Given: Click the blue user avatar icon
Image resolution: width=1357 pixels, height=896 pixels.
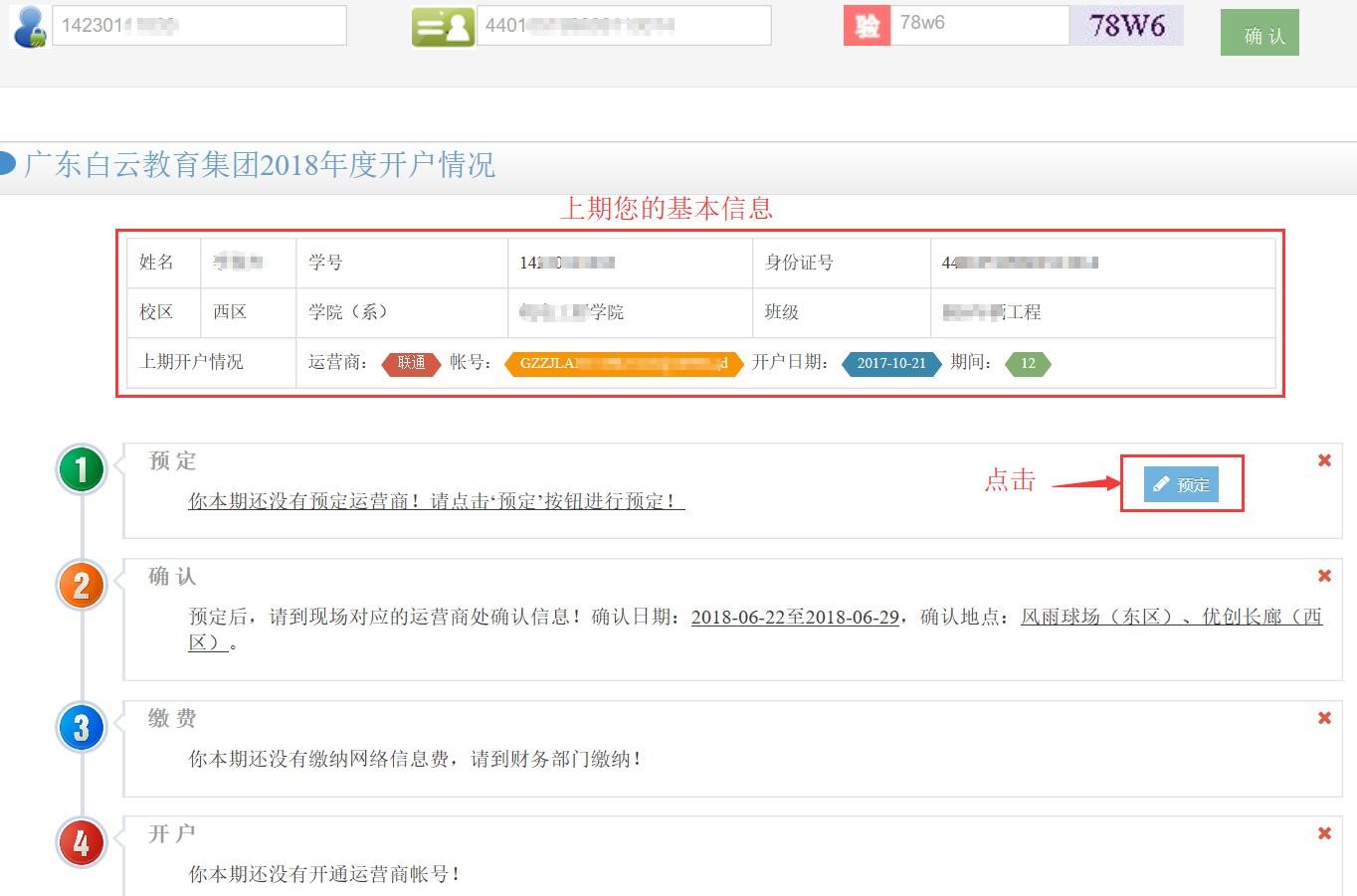Looking at the screenshot, I should point(30,27).
